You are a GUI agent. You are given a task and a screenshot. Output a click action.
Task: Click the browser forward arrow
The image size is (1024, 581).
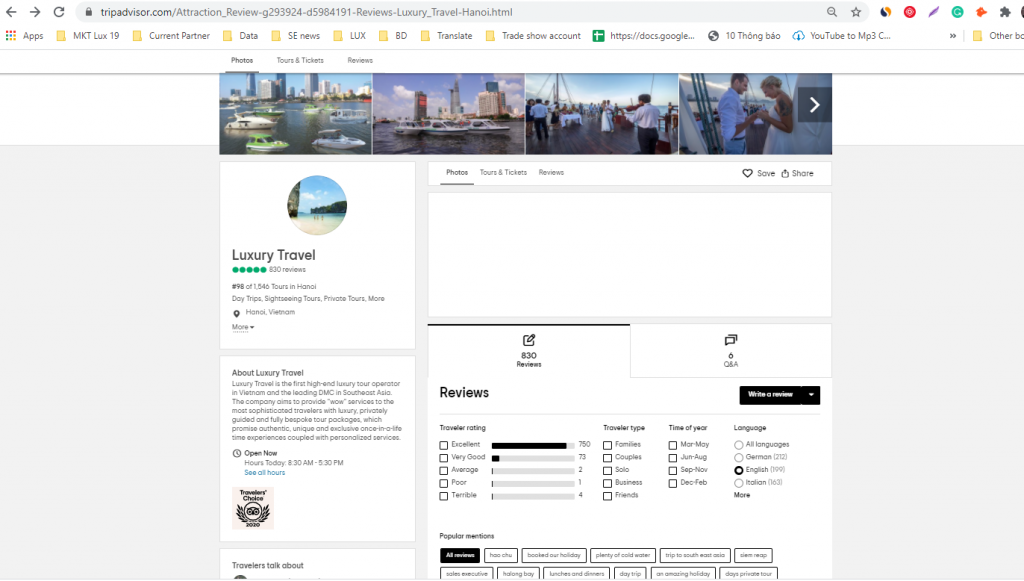click(35, 12)
